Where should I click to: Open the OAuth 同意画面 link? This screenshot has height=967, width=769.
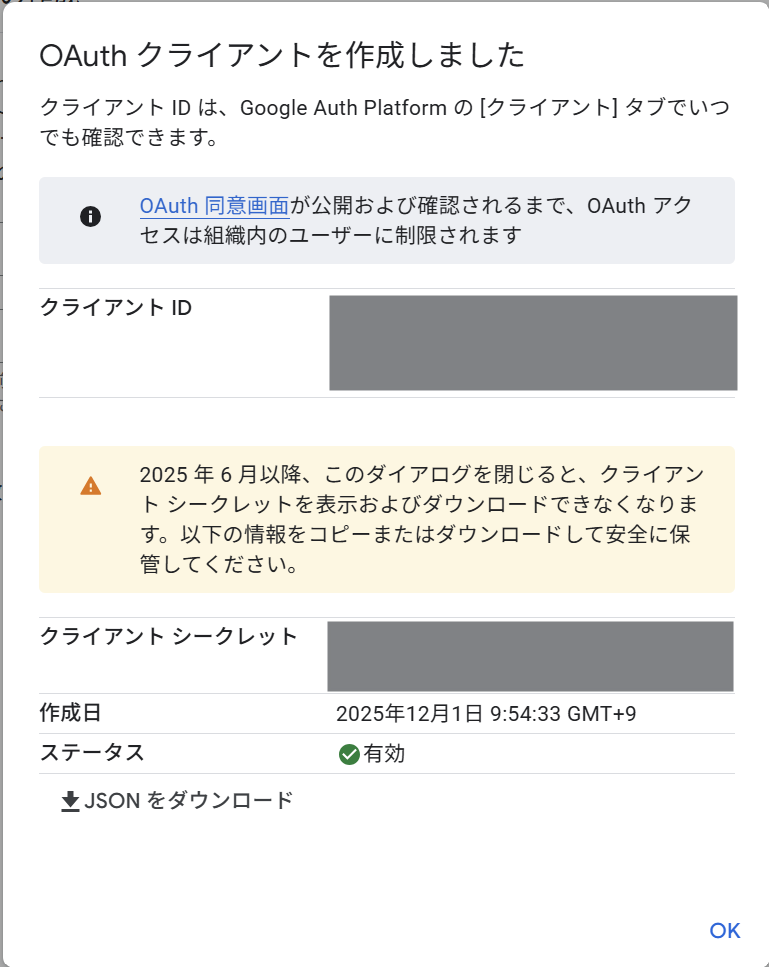coord(213,206)
